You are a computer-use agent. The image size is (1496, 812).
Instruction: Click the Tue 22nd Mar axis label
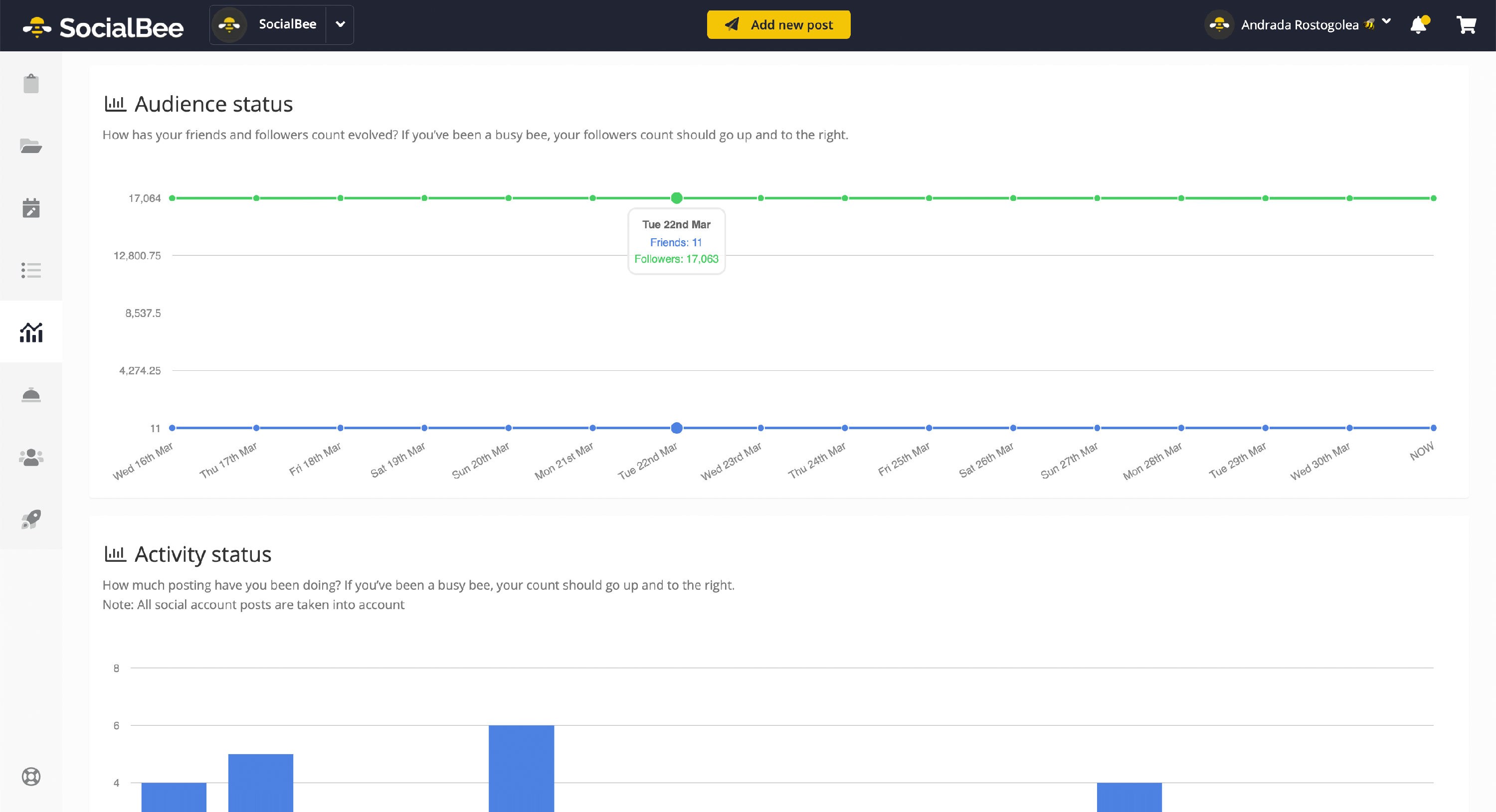tap(648, 461)
